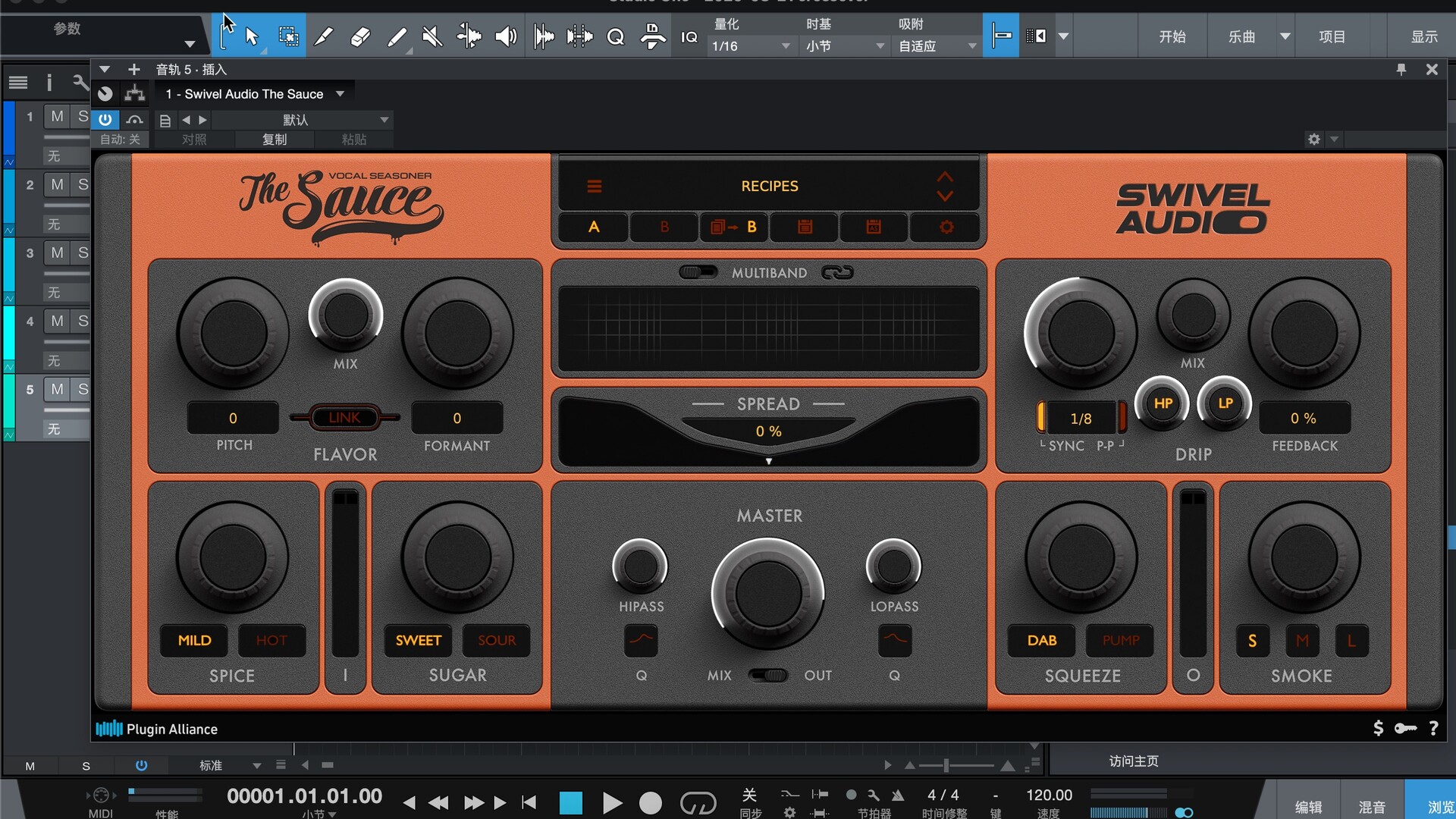This screenshot has width=1456, height=819.
Task: Open the 混音 mix panel
Action: coord(1371,807)
